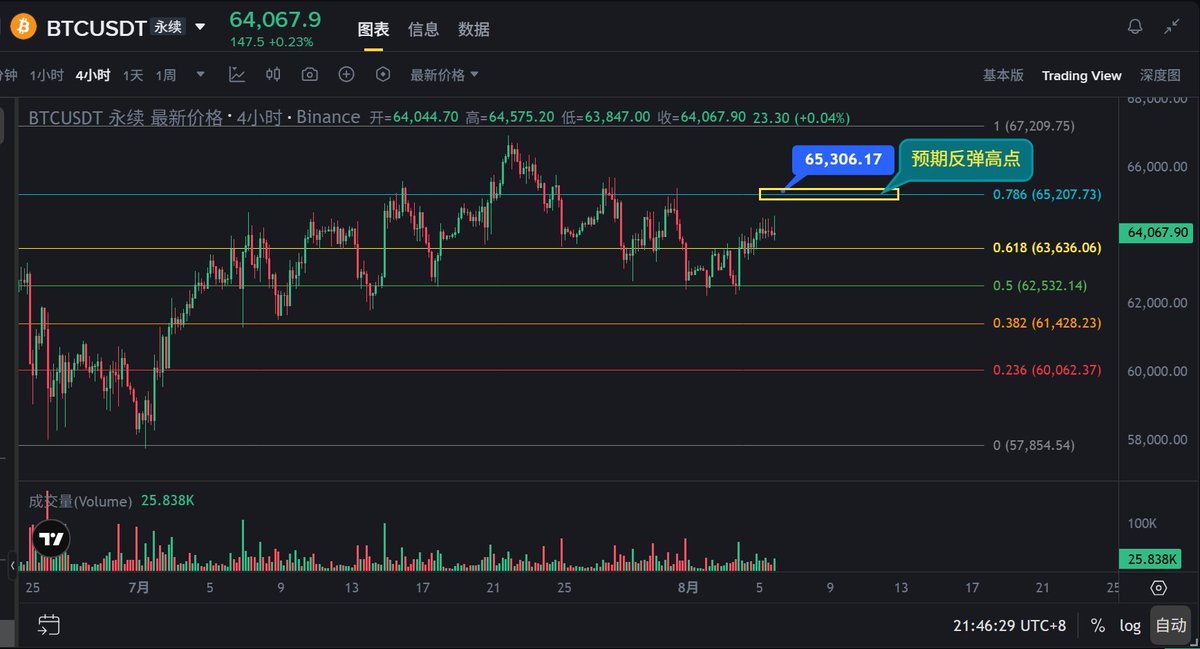Screen dimensions: 1200x649
Task: Toggle logarithmic scale with log button
Action: (1130, 626)
